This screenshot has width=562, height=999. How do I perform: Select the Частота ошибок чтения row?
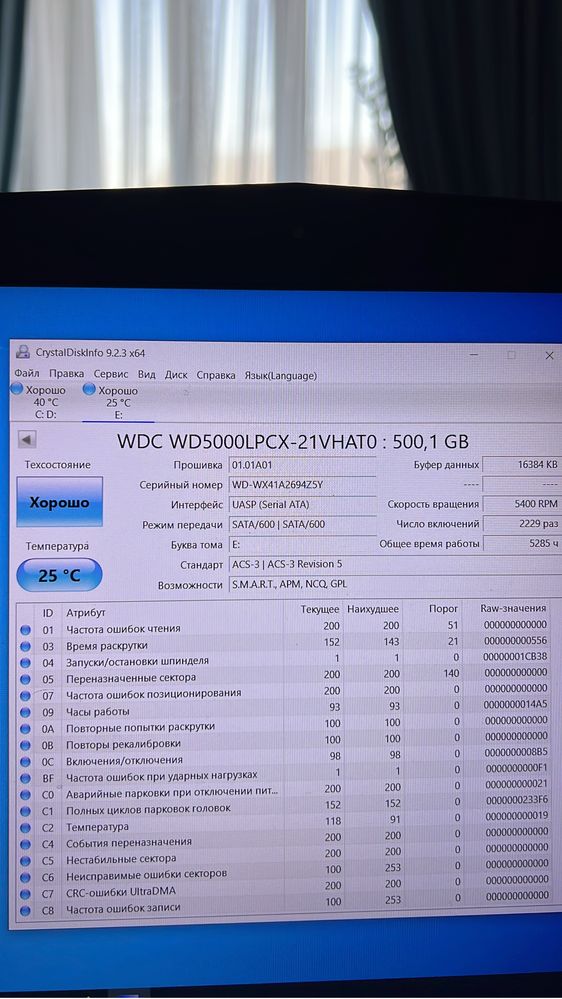(x=284, y=627)
